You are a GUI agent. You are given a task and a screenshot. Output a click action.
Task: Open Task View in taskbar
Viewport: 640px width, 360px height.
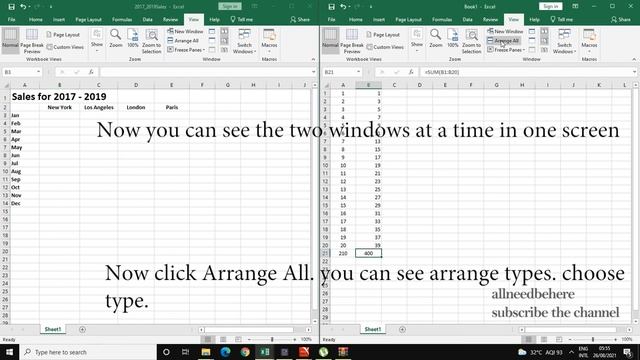(x=185, y=352)
